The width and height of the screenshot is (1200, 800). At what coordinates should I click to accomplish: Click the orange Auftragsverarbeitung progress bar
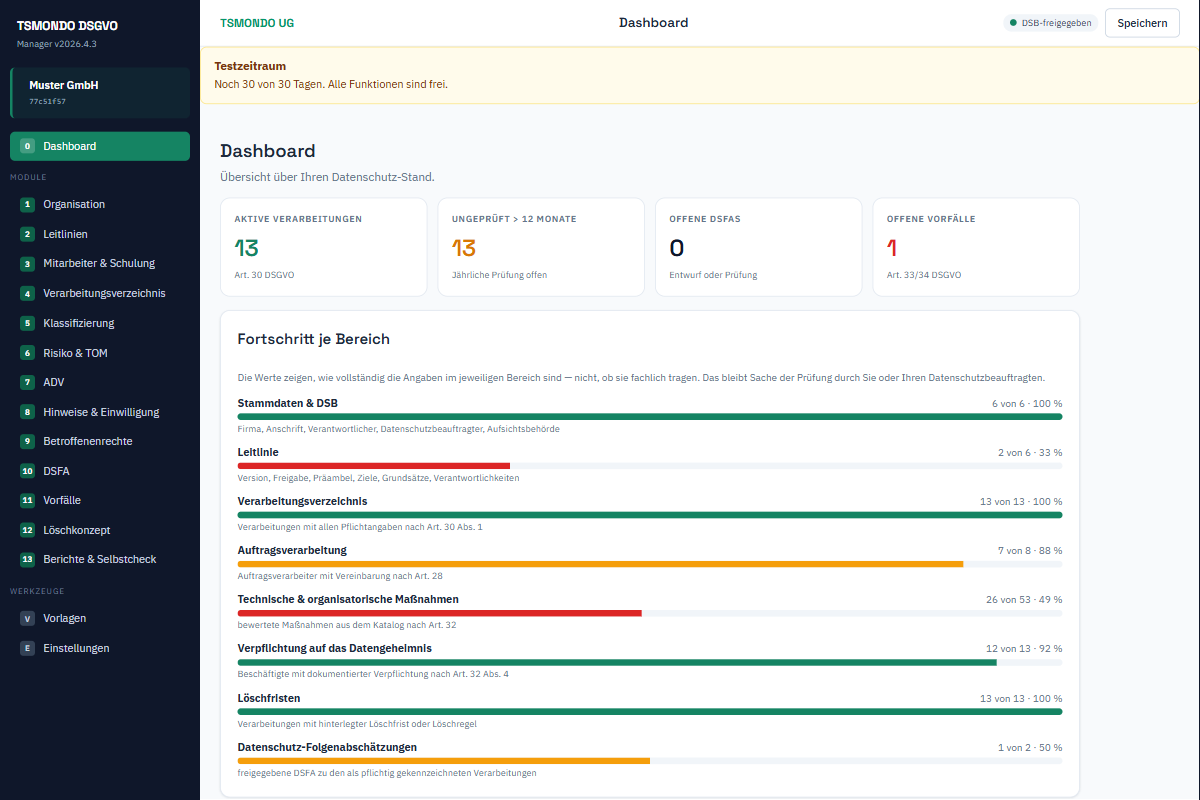tap(600, 564)
